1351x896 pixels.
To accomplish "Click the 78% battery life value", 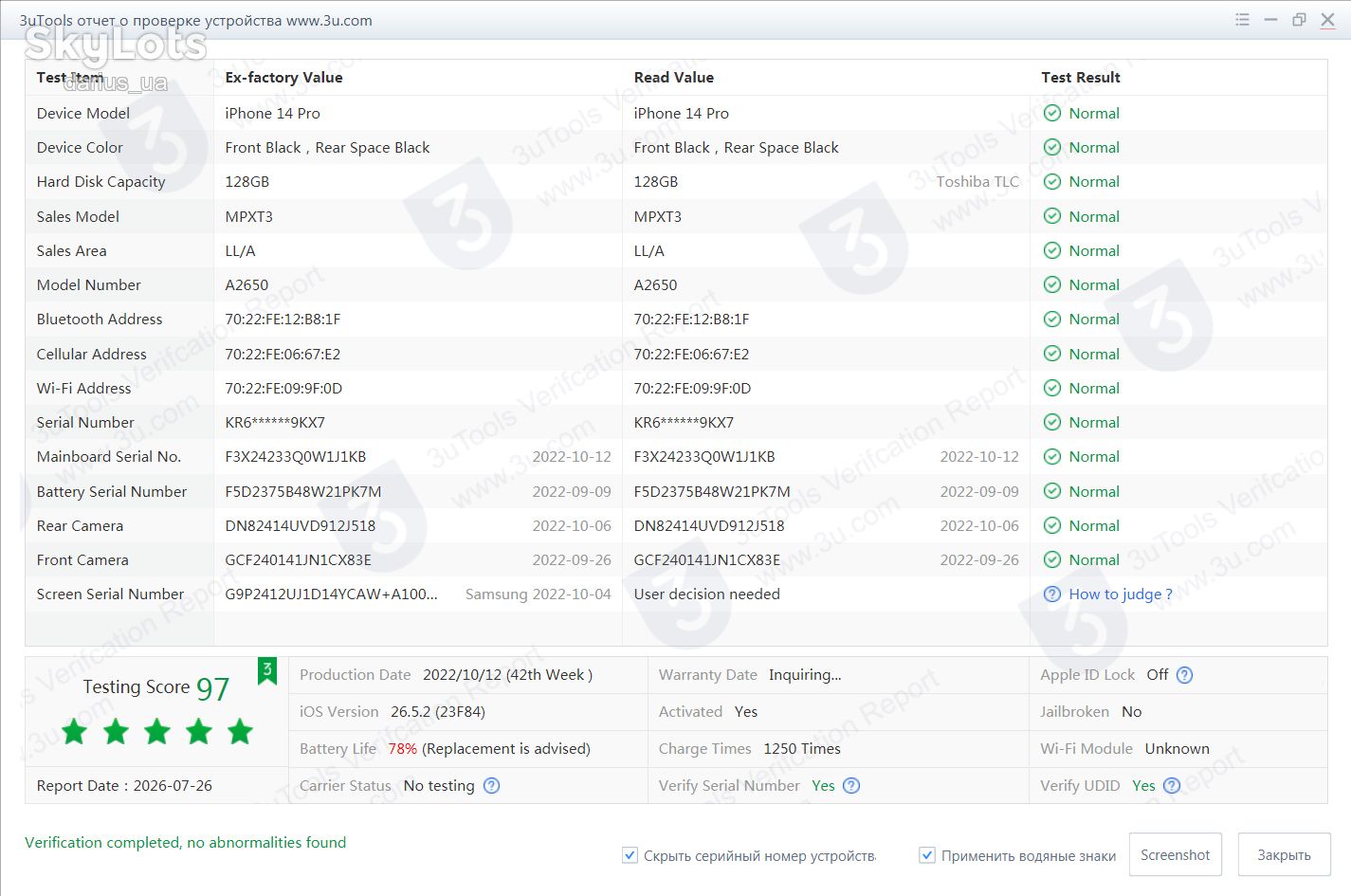I will [x=402, y=749].
